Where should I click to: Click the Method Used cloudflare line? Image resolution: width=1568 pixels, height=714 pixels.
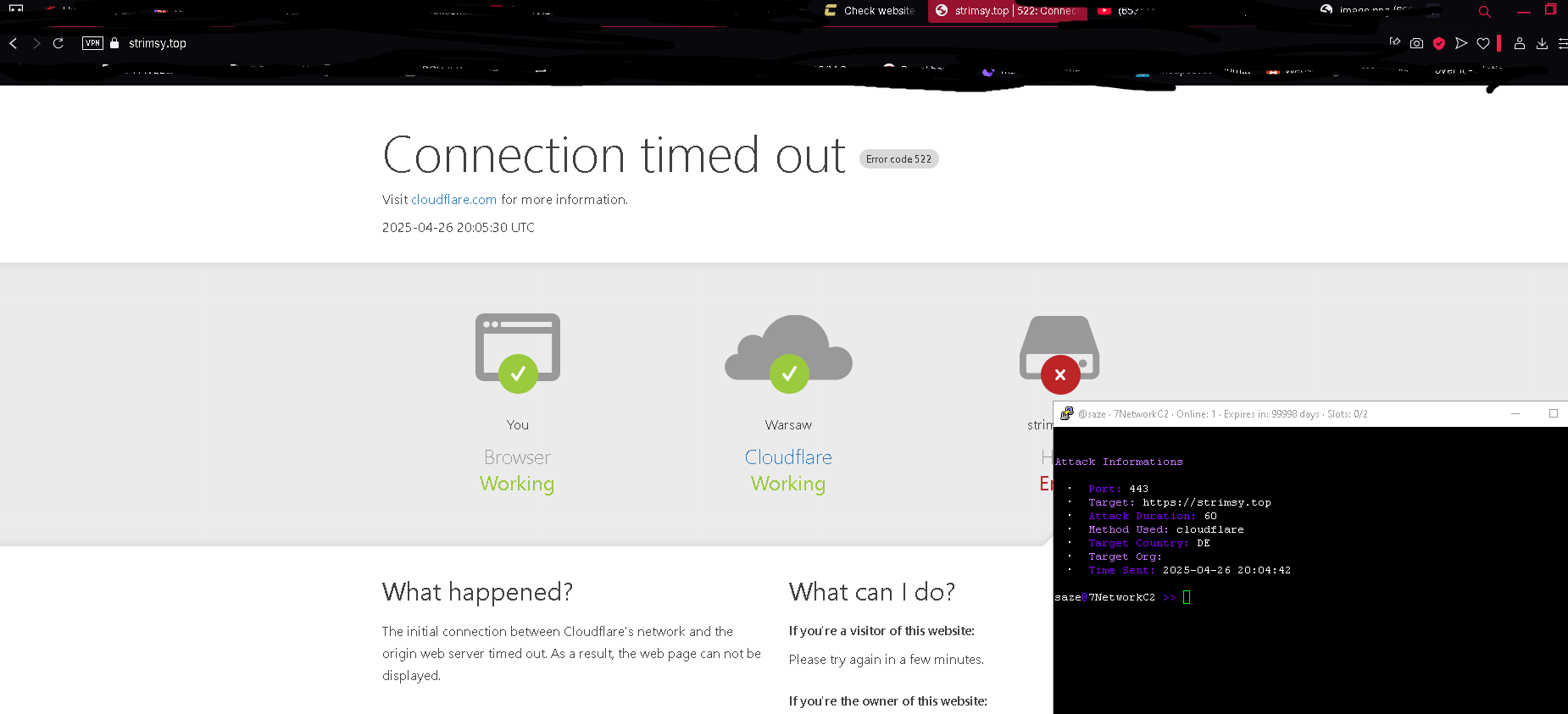coord(1166,529)
